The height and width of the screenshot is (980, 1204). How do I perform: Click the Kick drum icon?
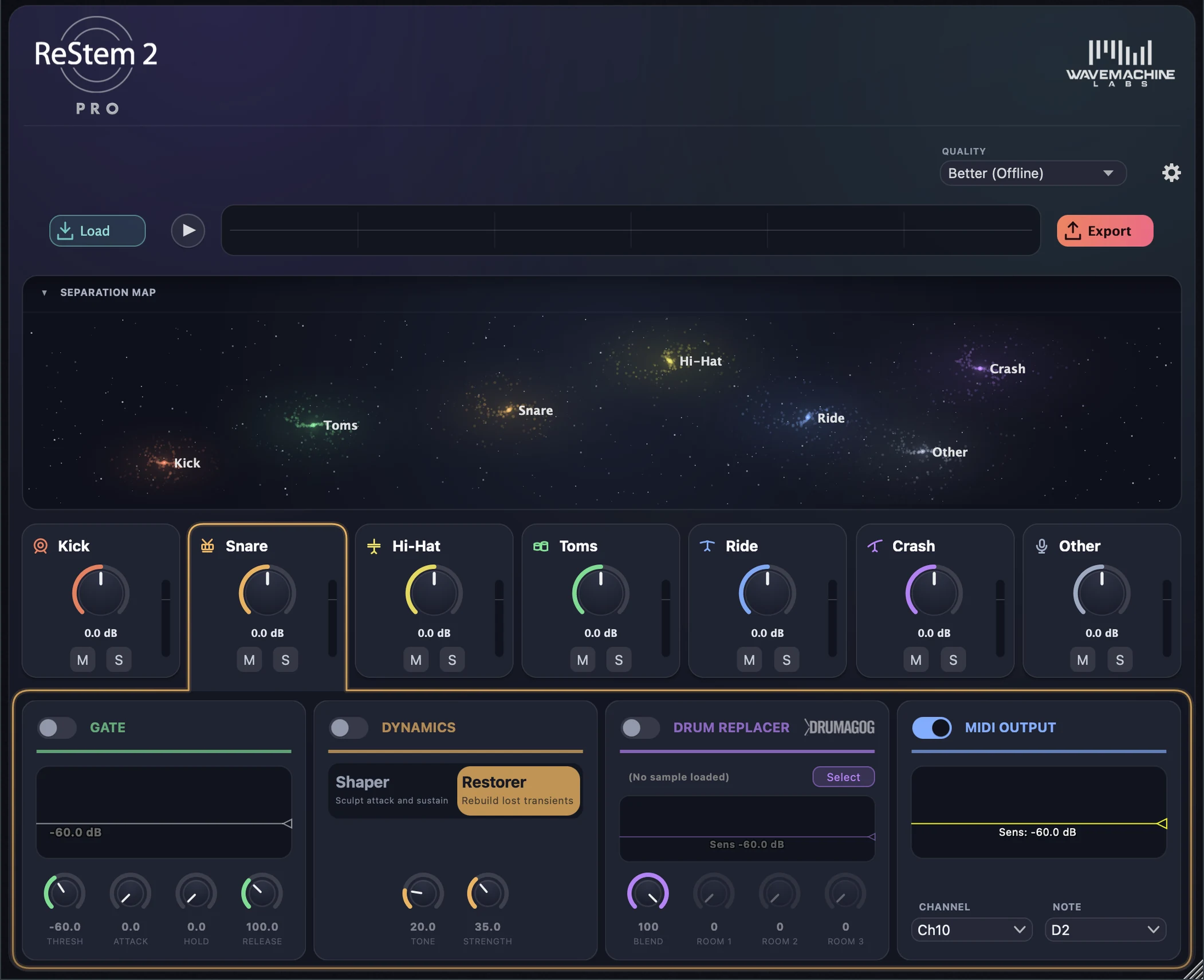click(x=41, y=546)
